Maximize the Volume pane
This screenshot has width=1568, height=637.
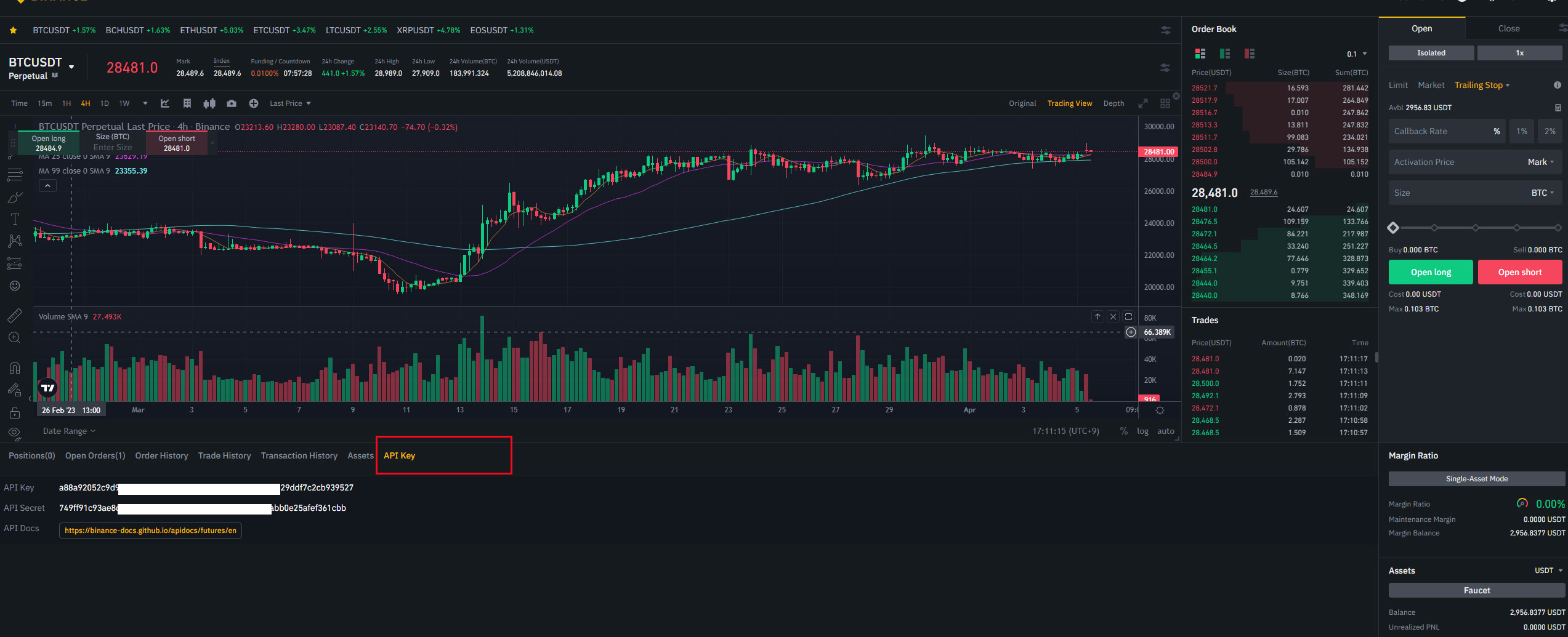pos(1128,316)
